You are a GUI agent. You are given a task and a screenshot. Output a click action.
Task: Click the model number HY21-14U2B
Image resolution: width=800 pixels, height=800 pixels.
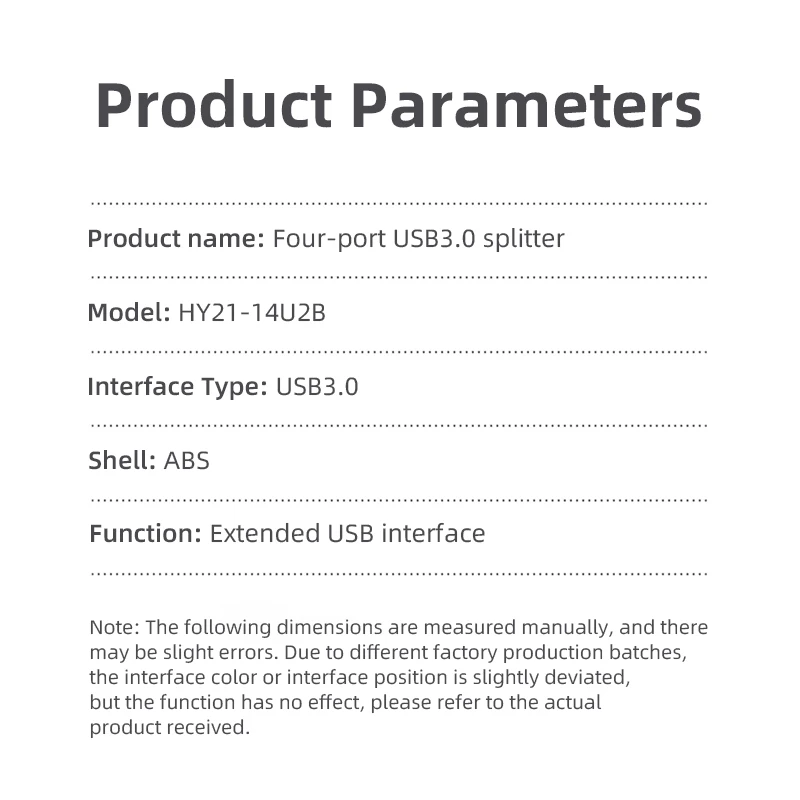pyautogui.click(x=252, y=313)
